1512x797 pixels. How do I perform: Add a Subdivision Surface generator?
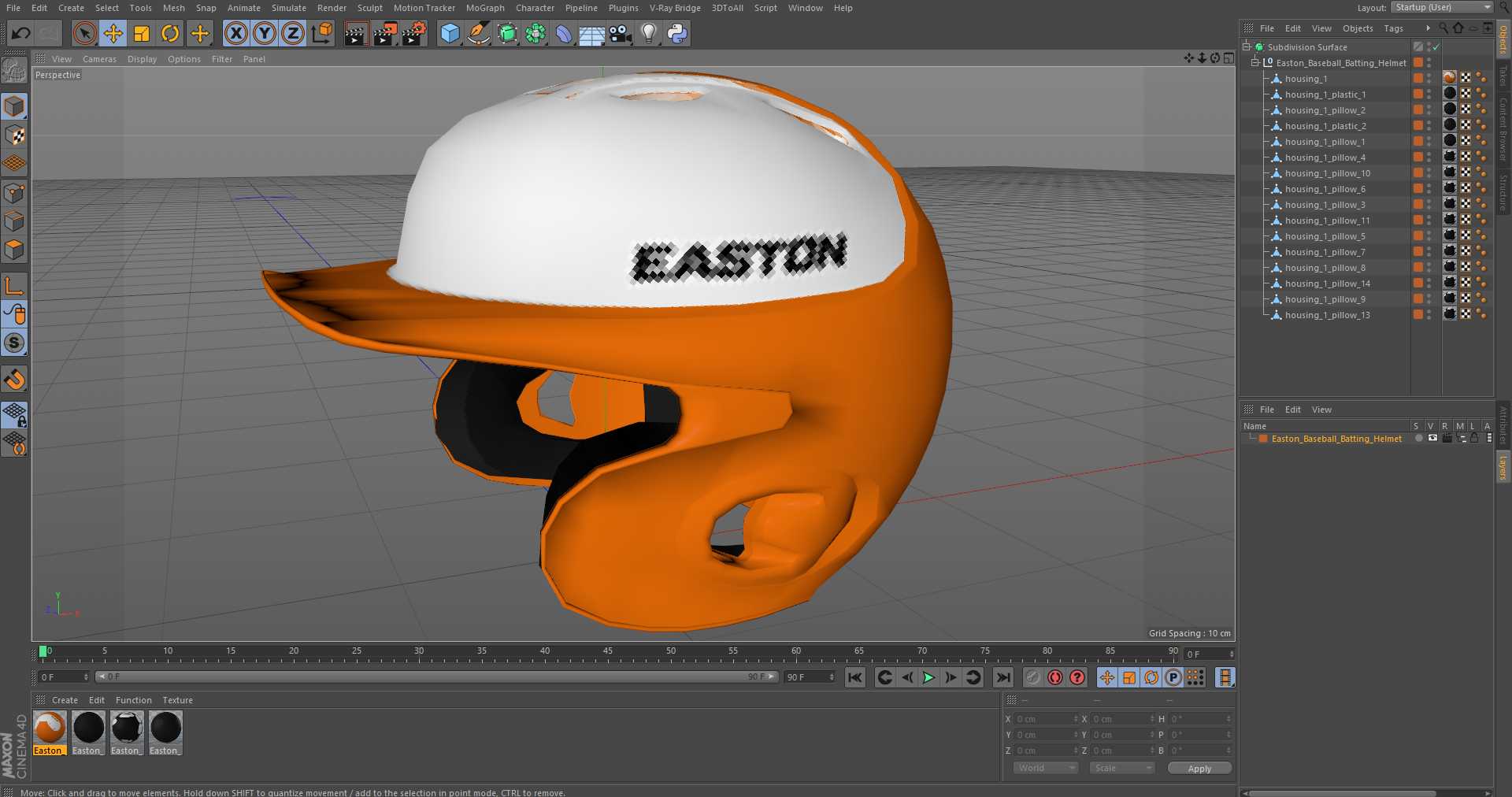tap(507, 33)
